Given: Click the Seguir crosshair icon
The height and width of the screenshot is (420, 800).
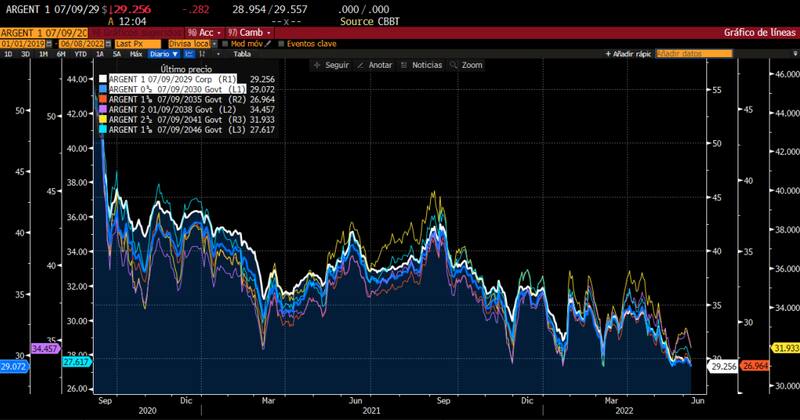Looking at the screenshot, I should click(316, 65).
